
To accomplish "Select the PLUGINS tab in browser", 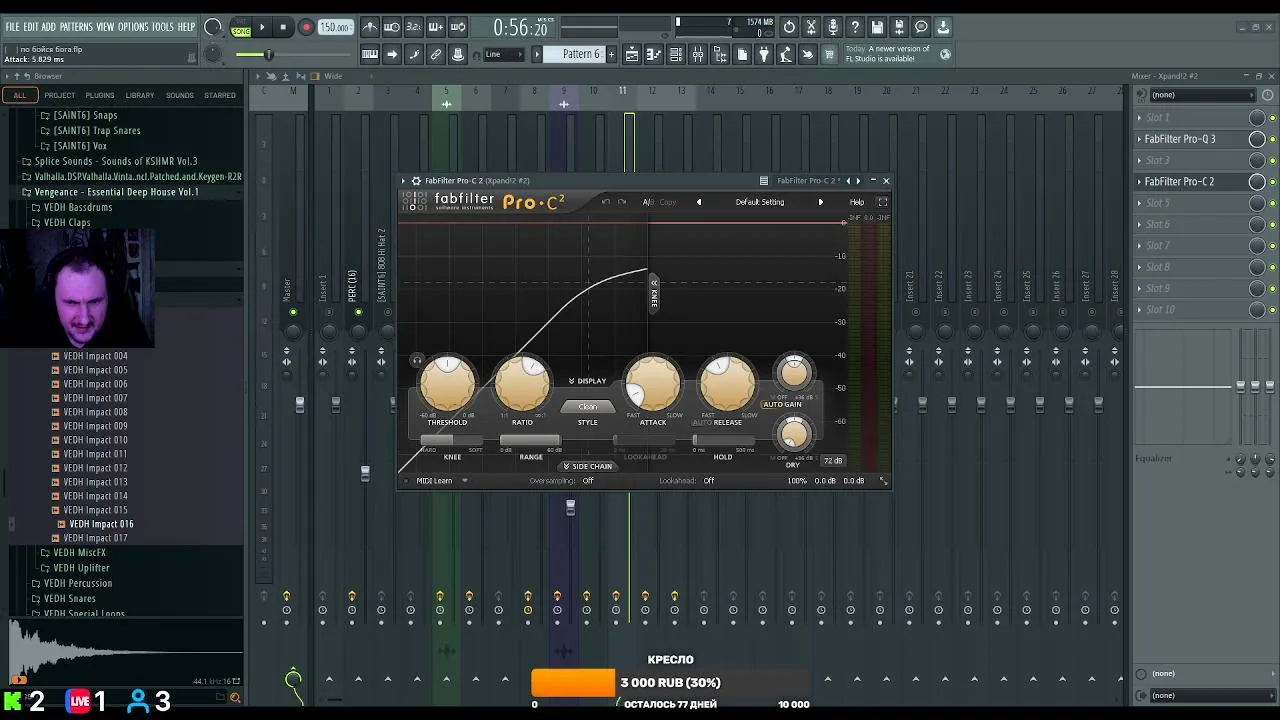I will click(100, 95).
